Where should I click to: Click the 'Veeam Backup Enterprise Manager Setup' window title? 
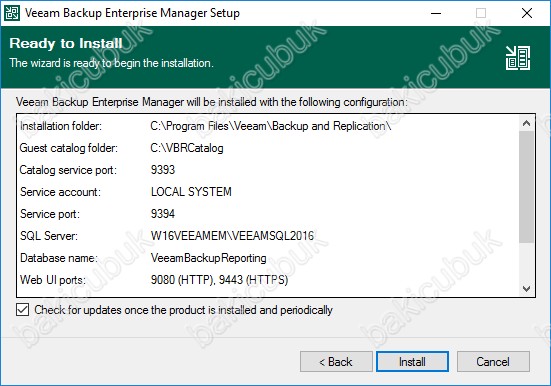pyautogui.click(x=132, y=13)
